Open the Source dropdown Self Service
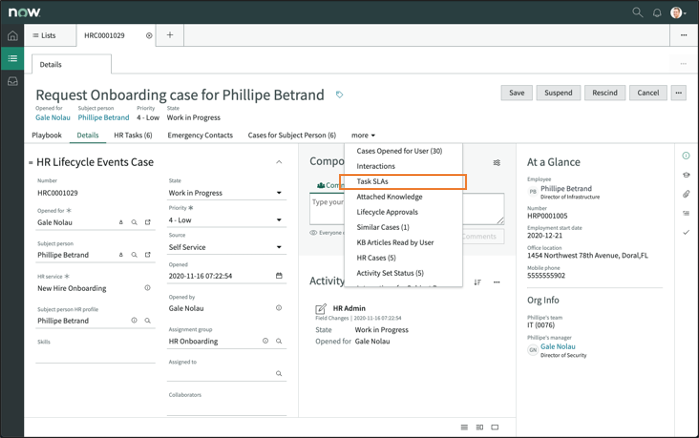Viewport: 699px width, 438px height. pyautogui.click(x=226, y=247)
